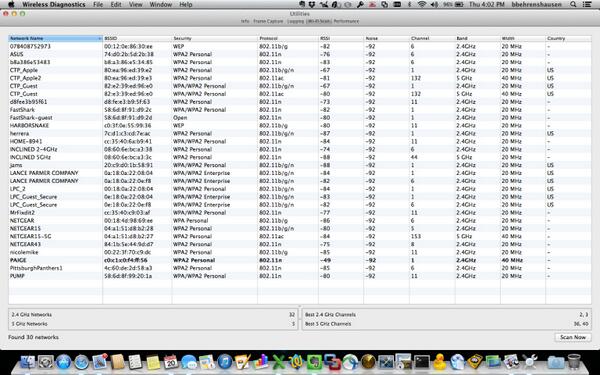This screenshot has width=600, height=375.
Task: Open Notification Center list icon
Action: click(x=586, y=5)
